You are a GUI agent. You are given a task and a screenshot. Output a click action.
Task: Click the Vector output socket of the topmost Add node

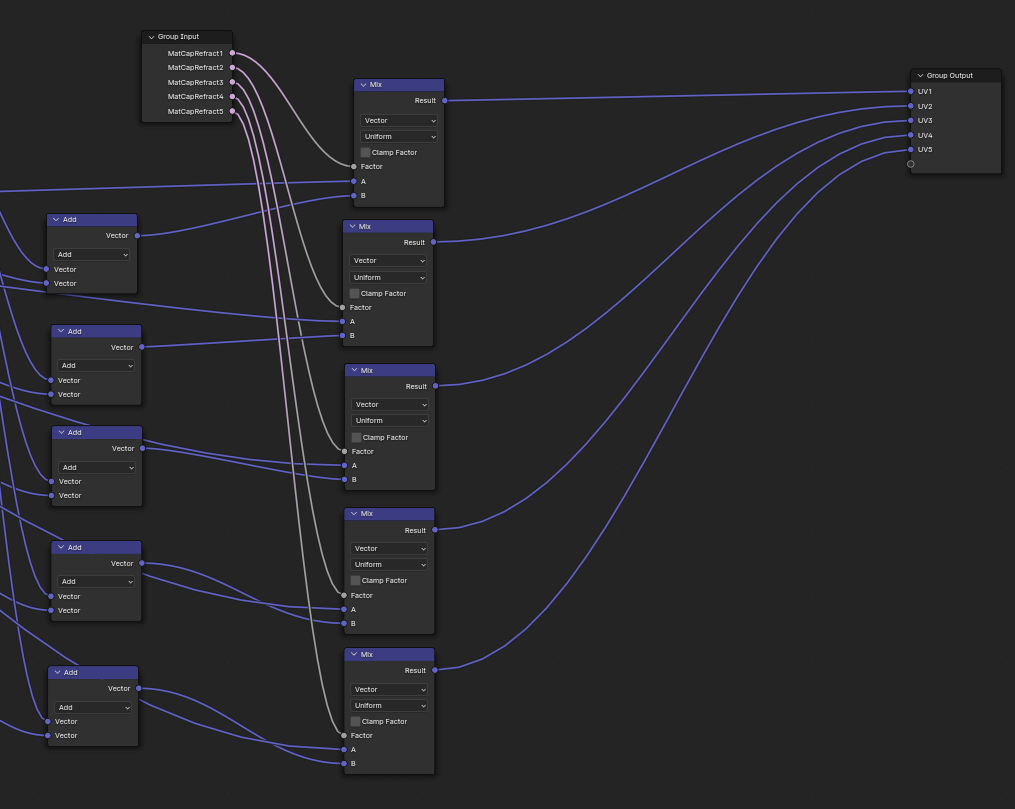[x=137, y=236]
